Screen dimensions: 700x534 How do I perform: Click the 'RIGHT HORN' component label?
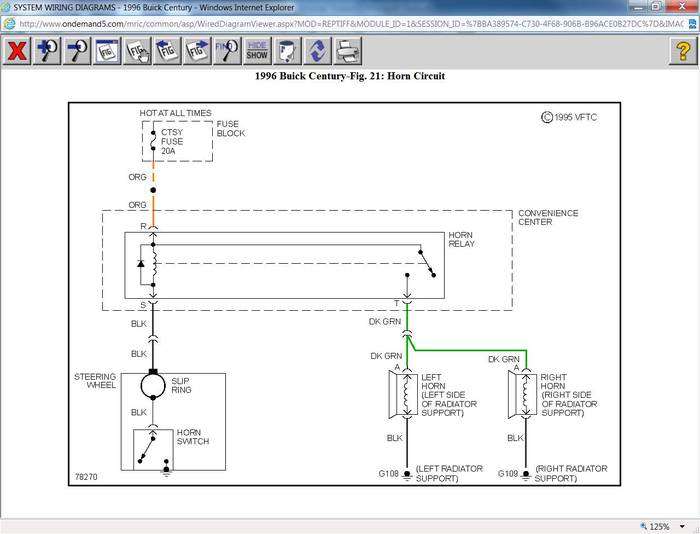553,381
